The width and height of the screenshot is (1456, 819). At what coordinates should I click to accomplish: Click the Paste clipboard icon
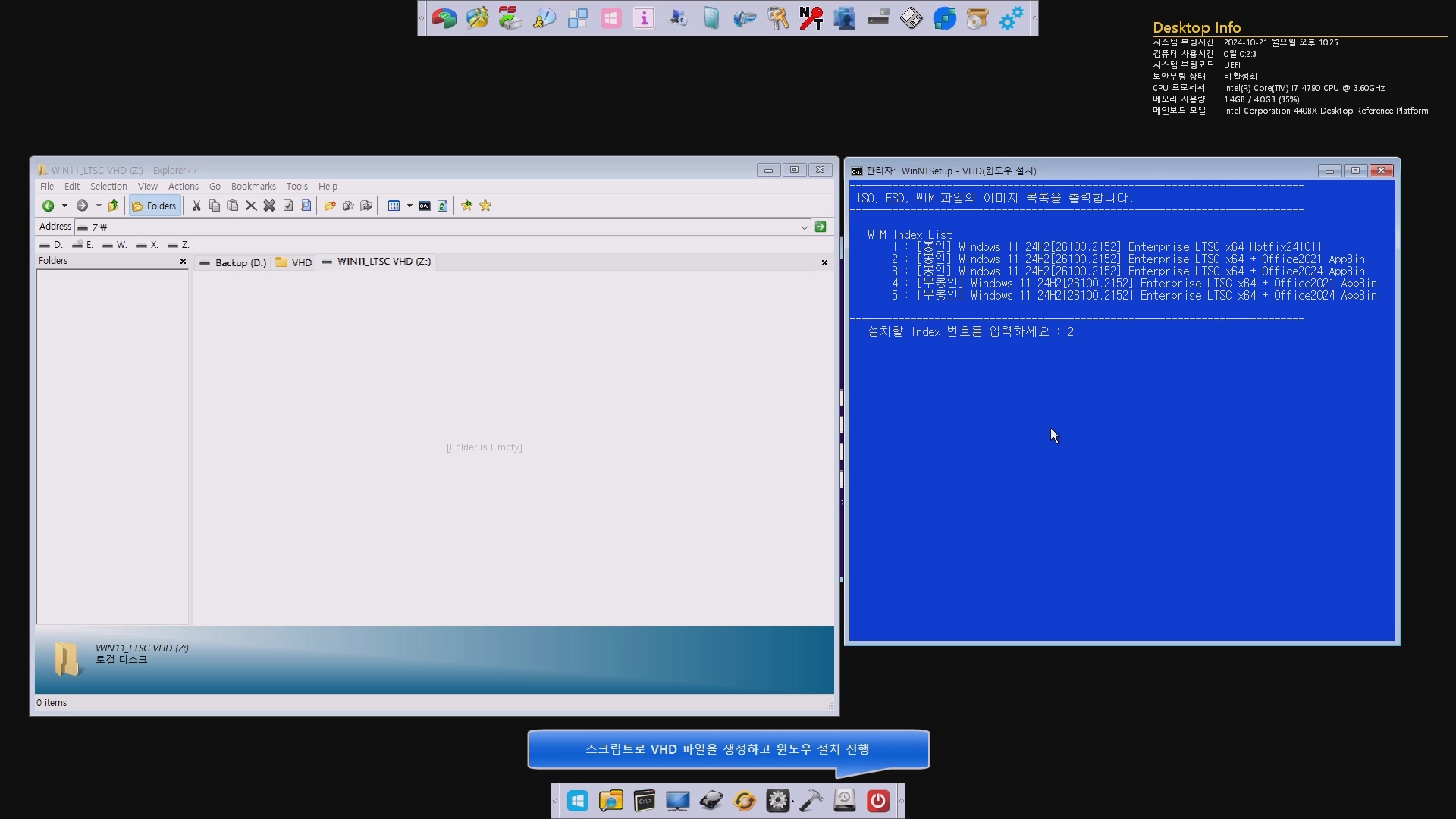click(x=233, y=206)
